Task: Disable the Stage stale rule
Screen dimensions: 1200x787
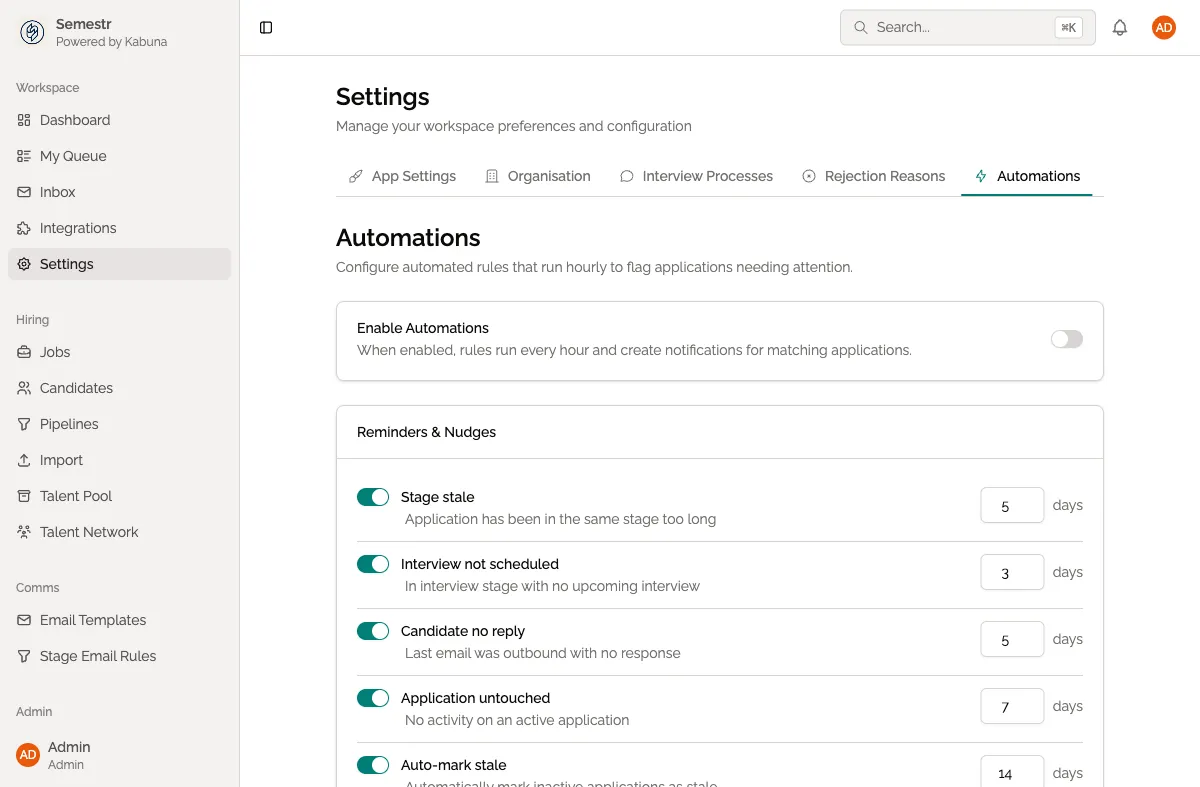Action: [373, 497]
